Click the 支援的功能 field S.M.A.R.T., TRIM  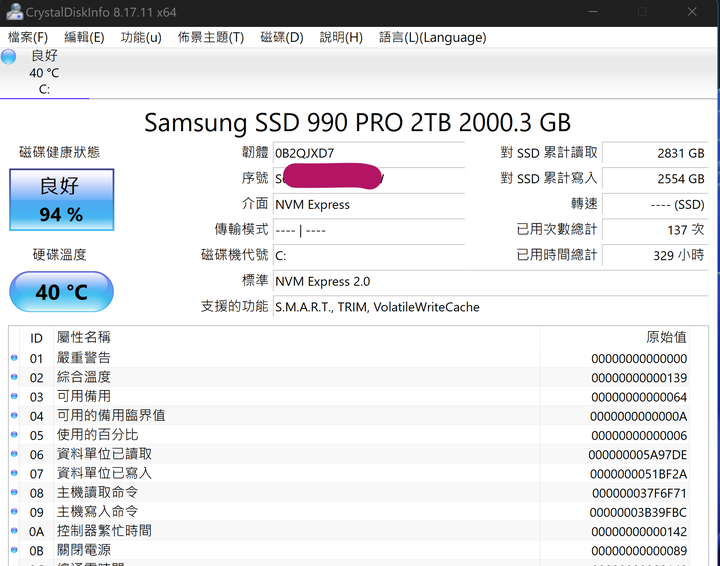[x=490, y=307]
